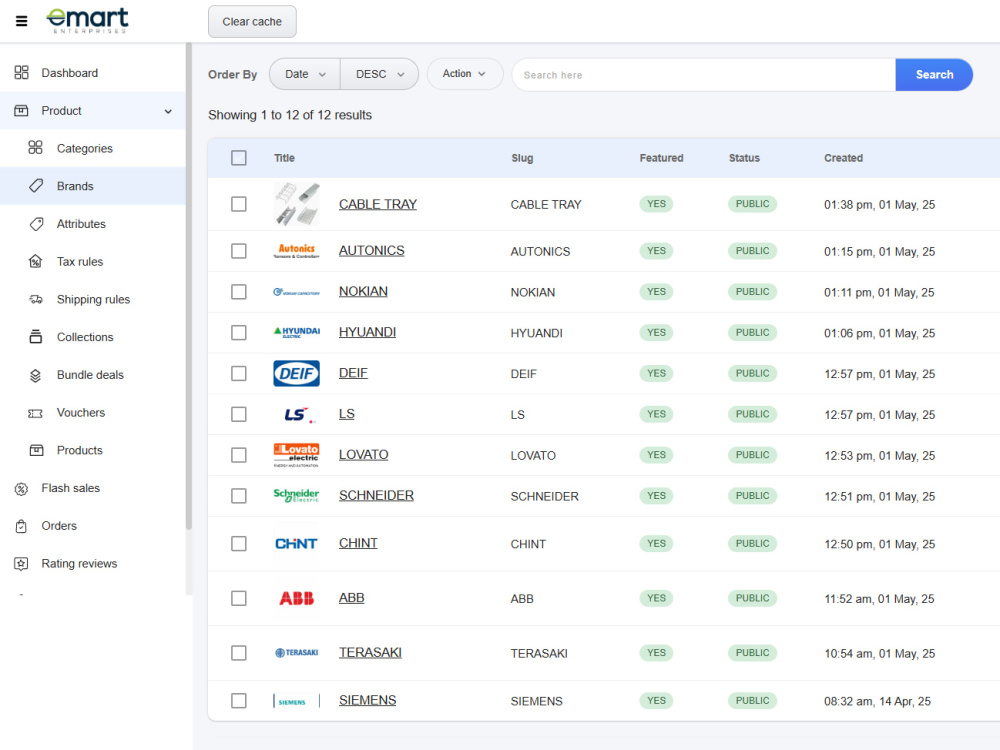
Task: Click the Attributes tag icon
Action: point(36,224)
